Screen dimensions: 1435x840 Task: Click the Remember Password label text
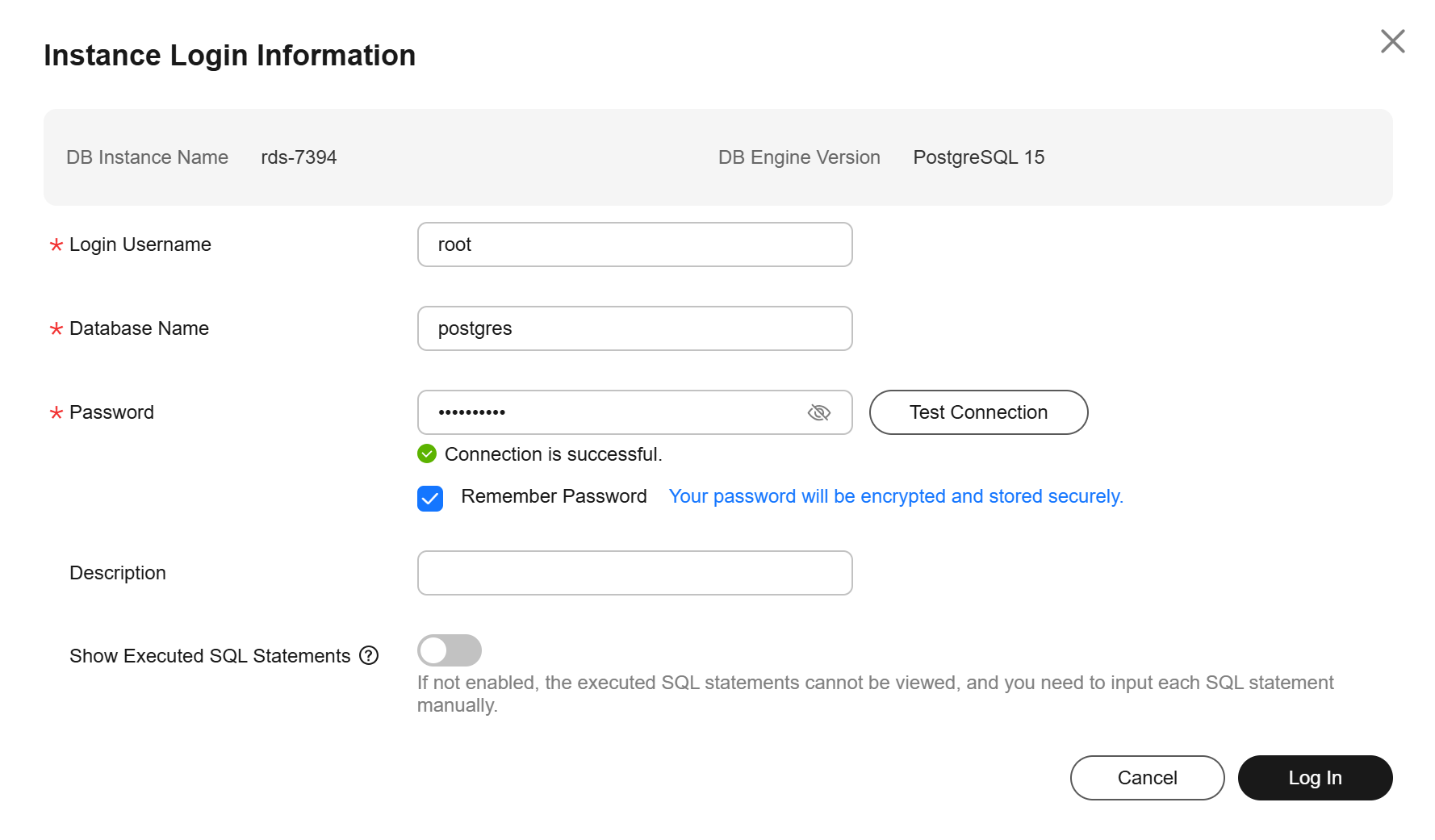tap(554, 496)
